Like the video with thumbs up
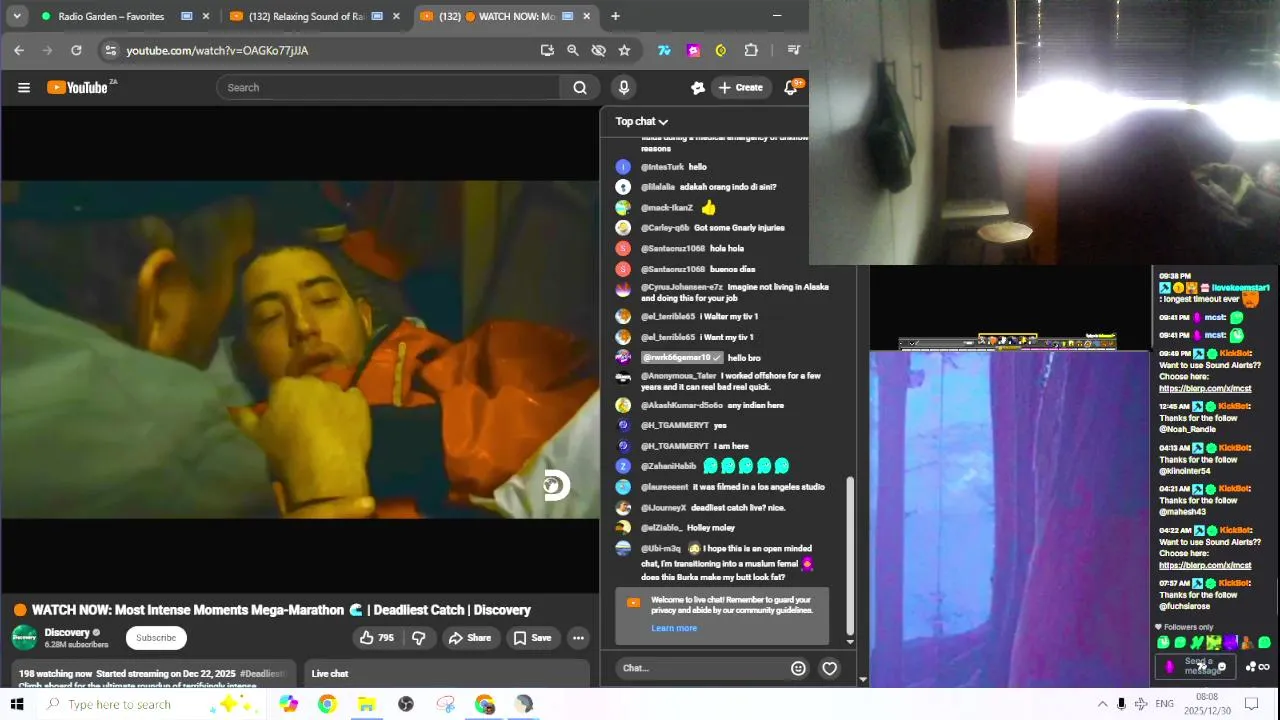The width and height of the screenshot is (1280, 720). click(377, 638)
